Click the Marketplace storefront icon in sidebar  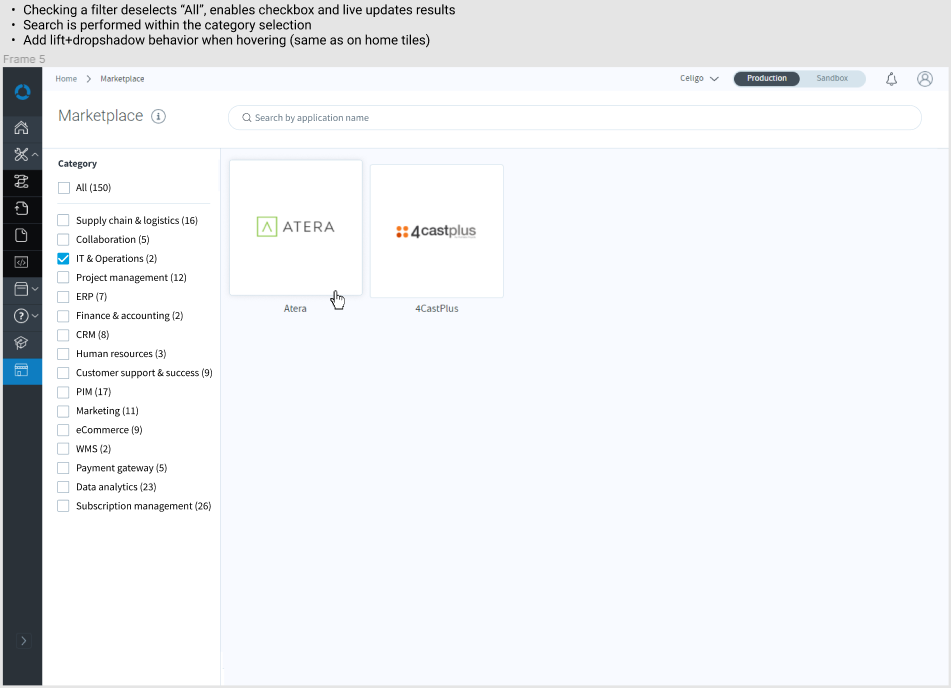[x=21, y=371]
